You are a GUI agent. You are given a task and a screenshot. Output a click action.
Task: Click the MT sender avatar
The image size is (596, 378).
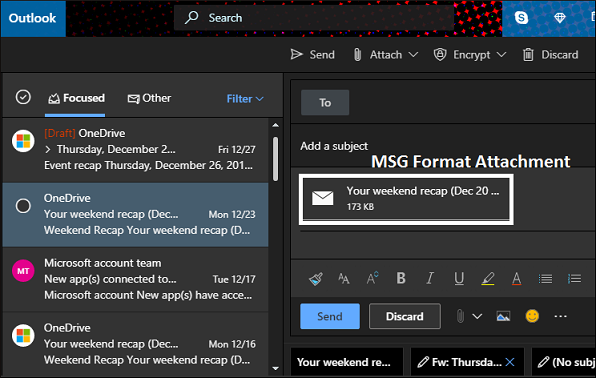(x=23, y=271)
